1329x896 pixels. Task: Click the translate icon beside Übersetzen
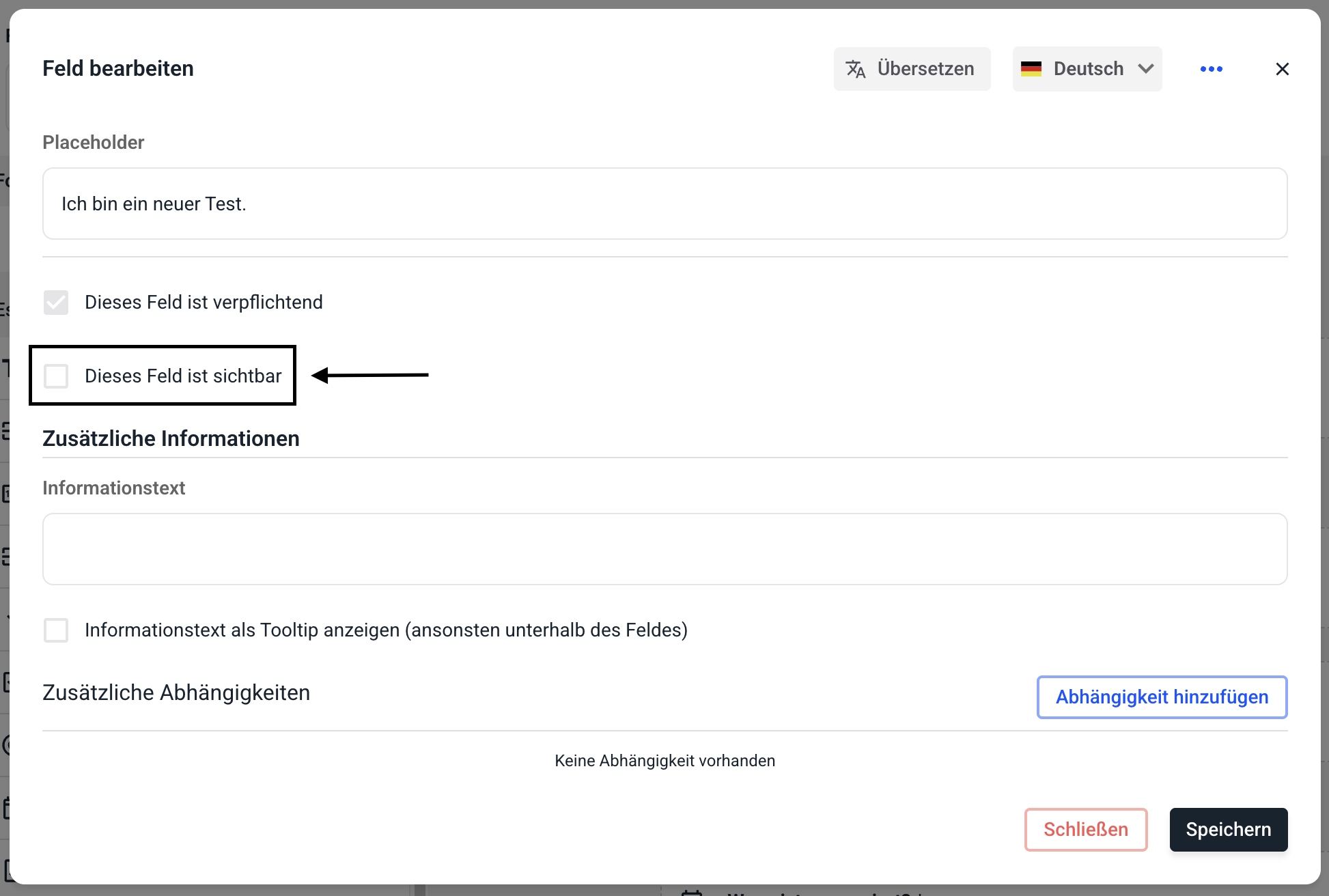coord(855,69)
